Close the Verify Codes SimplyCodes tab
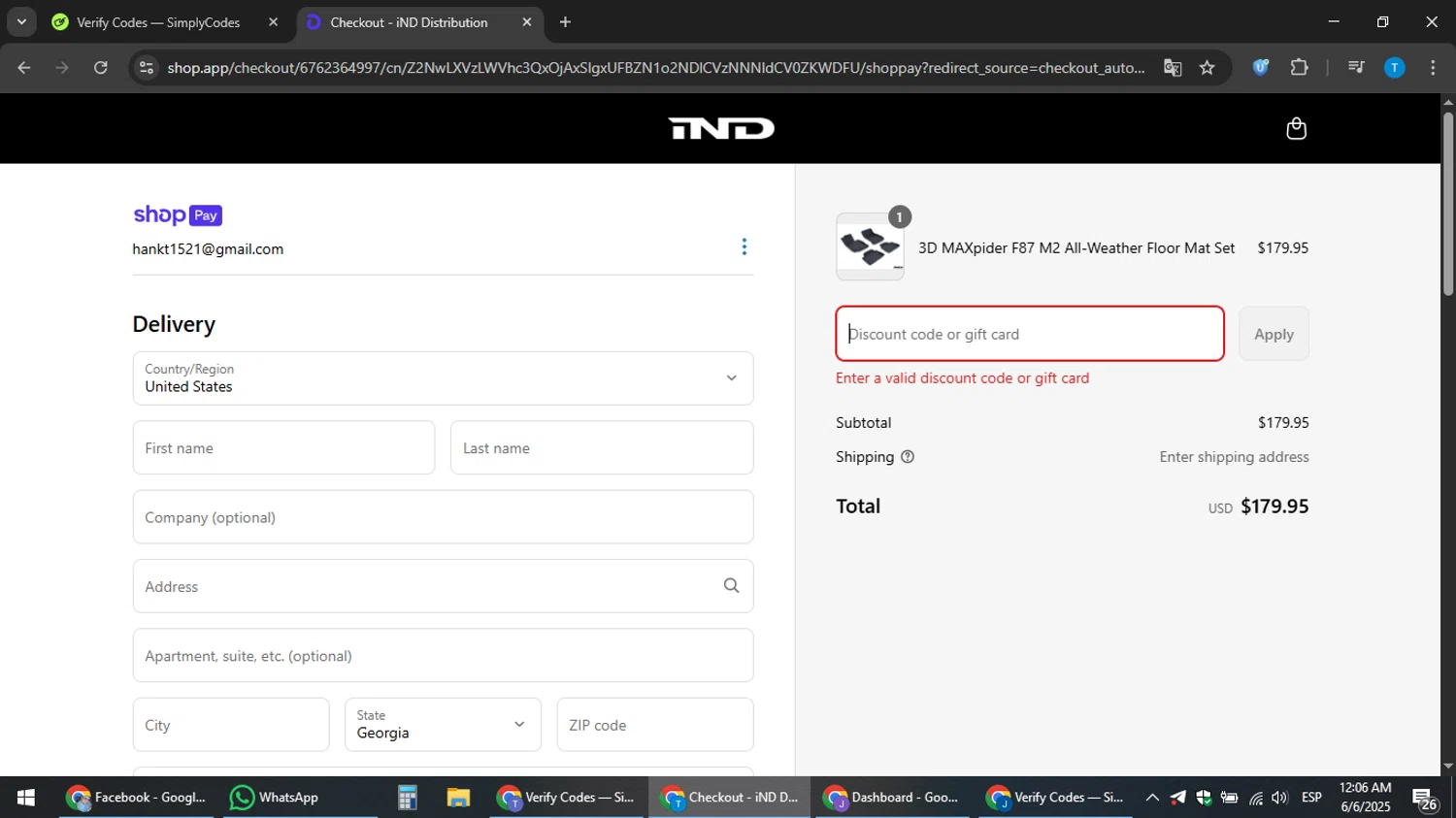Image resolution: width=1456 pixels, height=818 pixels. [x=273, y=21]
